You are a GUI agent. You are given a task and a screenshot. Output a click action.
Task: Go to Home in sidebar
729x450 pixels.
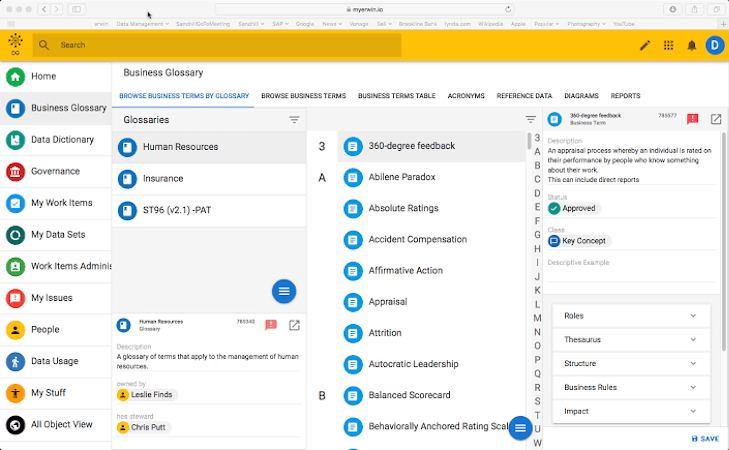point(56,76)
